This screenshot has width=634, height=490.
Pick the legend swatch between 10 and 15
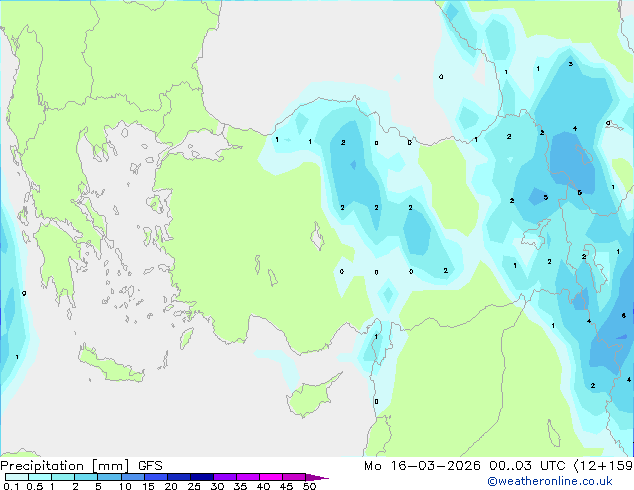coord(133,477)
